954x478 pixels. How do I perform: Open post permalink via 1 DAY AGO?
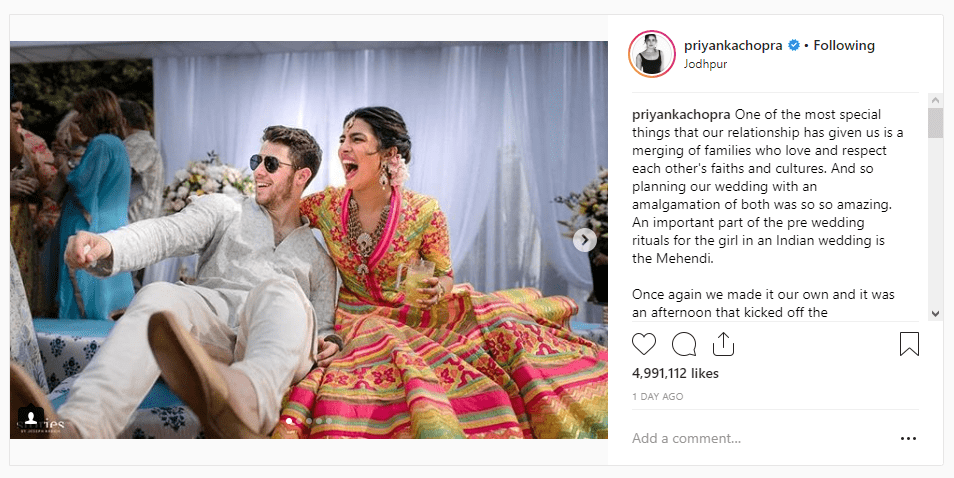point(658,397)
